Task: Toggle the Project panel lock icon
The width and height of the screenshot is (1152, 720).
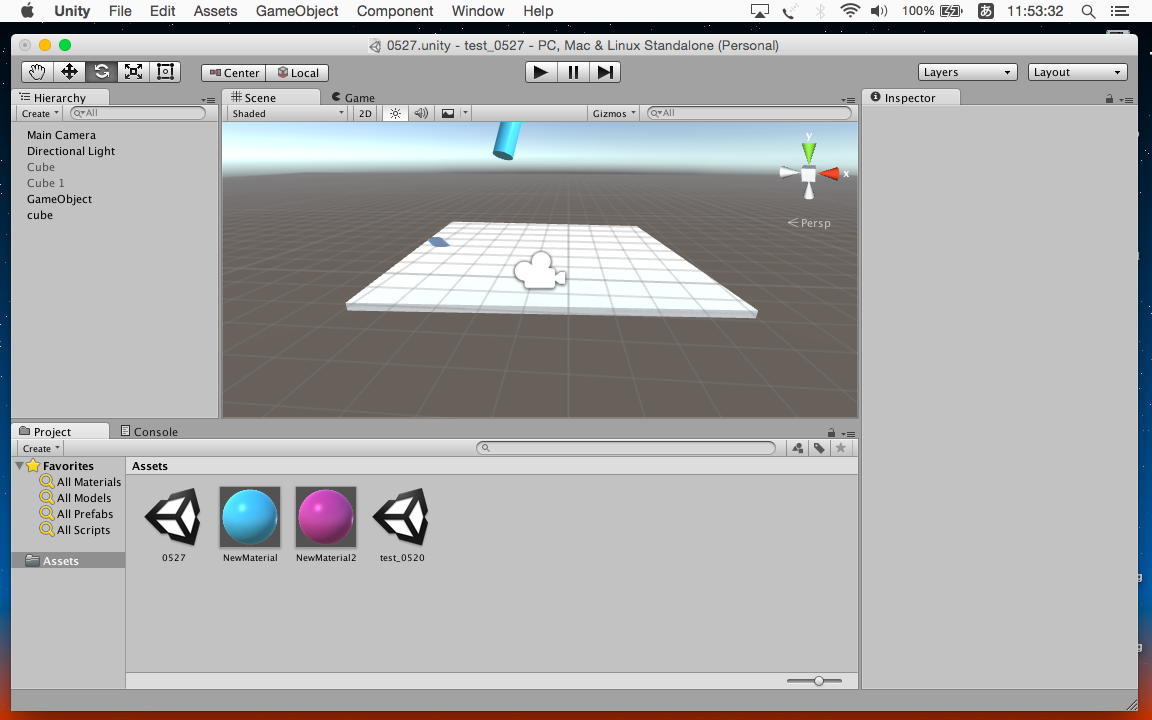Action: (831, 433)
